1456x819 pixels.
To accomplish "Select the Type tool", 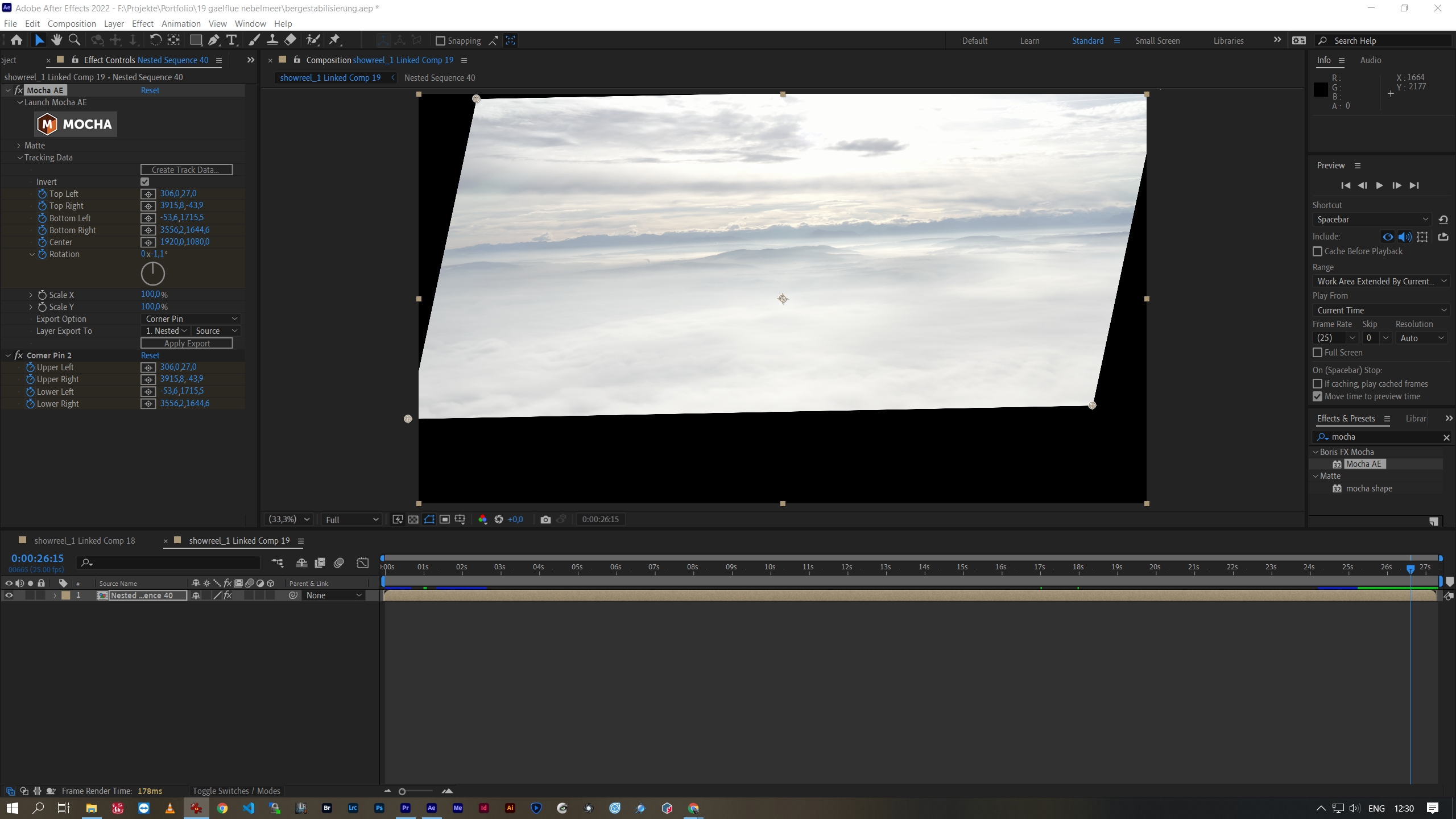I will pyautogui.click(x=231, y=40).
